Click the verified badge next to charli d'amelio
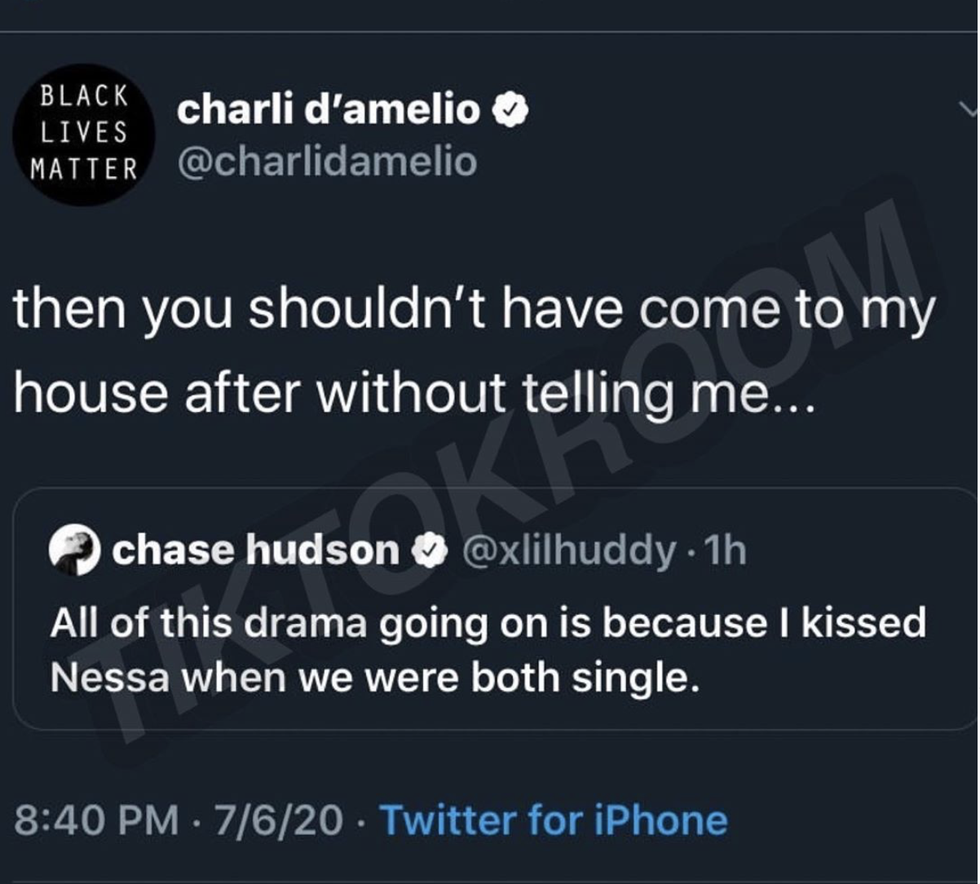Screen dimensions: 980x884 (x=511, y=110)
